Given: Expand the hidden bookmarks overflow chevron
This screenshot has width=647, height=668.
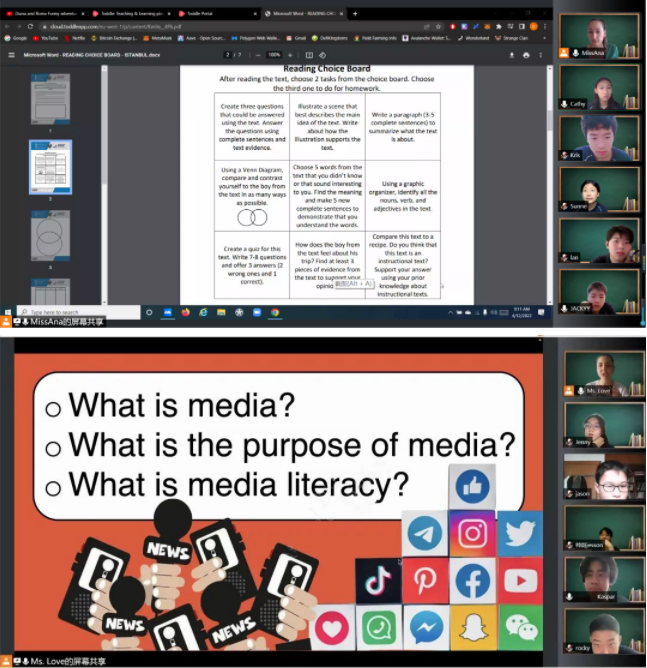Looking at the screenshot, I should (x=544, y=38).
